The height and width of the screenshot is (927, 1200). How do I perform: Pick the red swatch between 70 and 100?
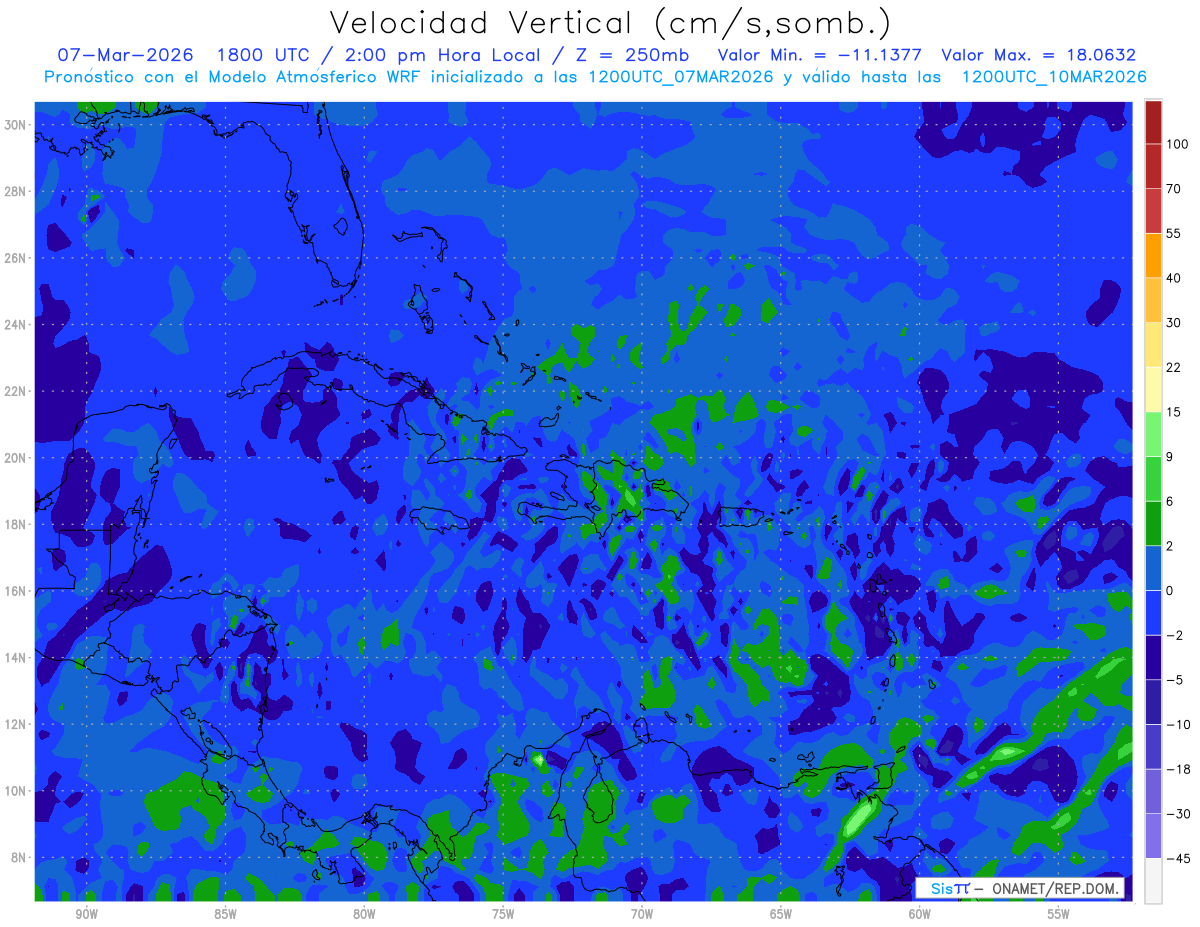1153,166
